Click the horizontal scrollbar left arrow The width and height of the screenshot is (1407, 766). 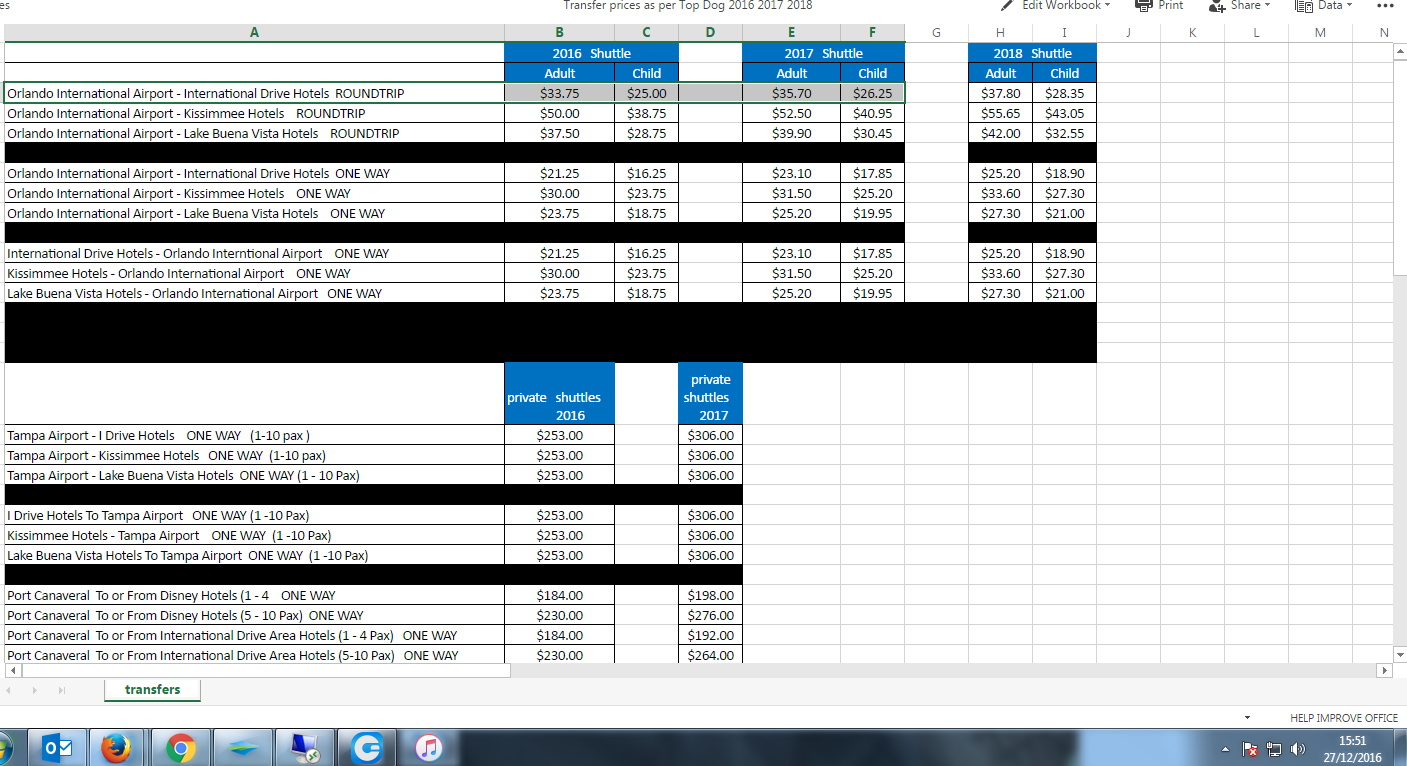pyautogui.click(x=11, y=670)
